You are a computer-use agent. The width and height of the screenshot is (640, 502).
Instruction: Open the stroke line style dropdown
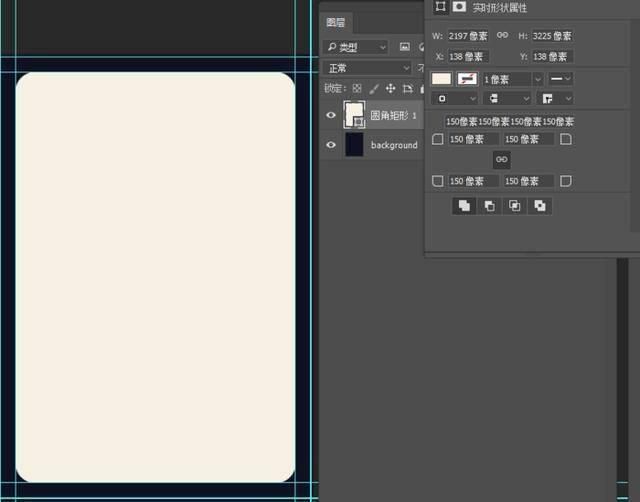pyautogui.click(x=560, y=79)
